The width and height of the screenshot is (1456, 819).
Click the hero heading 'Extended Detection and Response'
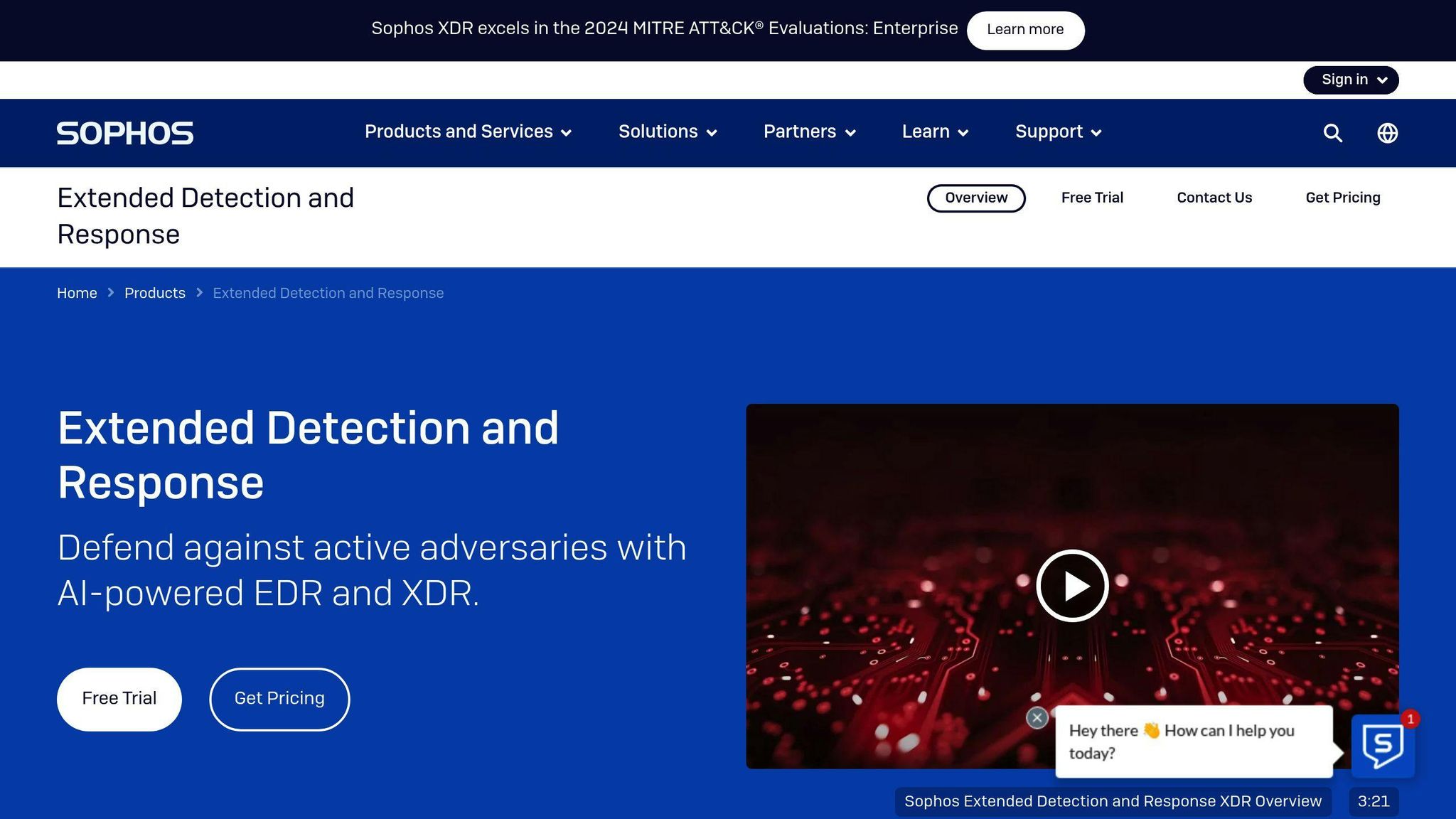(309, 456)
